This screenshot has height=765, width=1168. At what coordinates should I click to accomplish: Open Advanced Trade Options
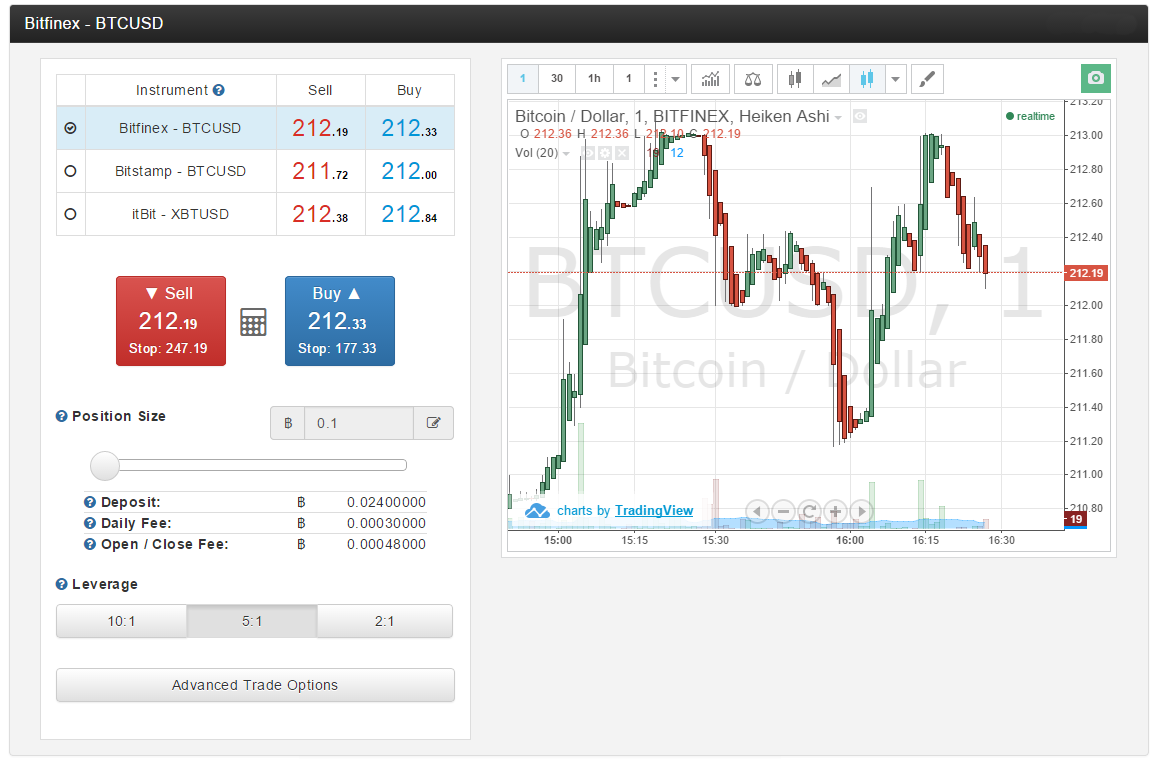pos(255,685)
